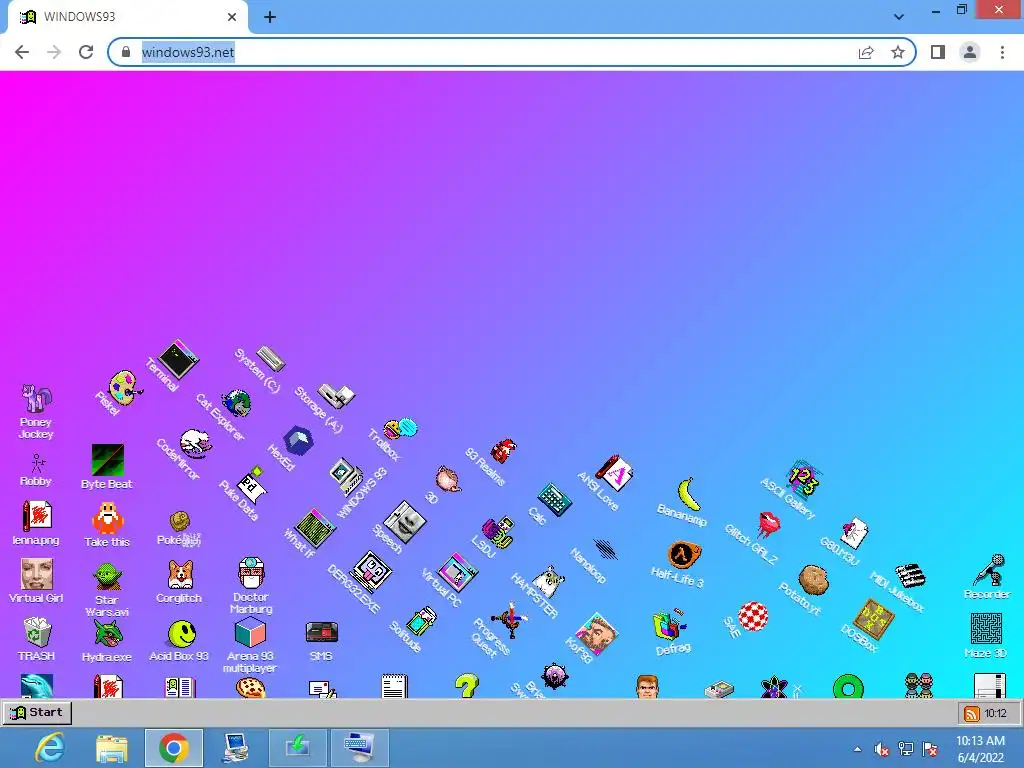This screenshot has width=1024, height=768.
Task: Open Acid Box 93 smiley icon
Action: [181, 633]
